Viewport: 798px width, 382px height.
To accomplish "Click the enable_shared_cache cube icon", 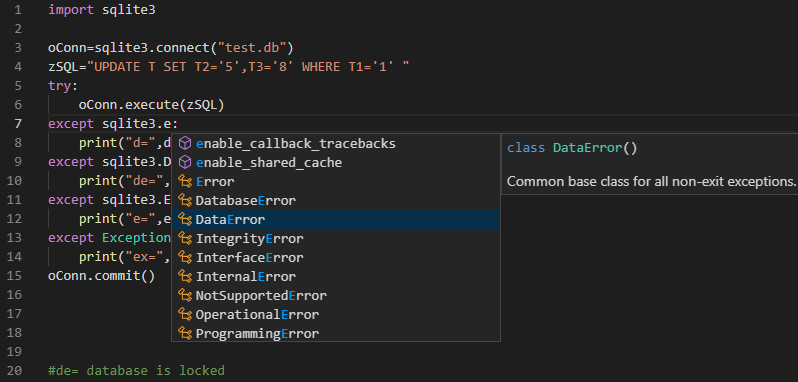I will pyautogui.click(x=185, y=163).
